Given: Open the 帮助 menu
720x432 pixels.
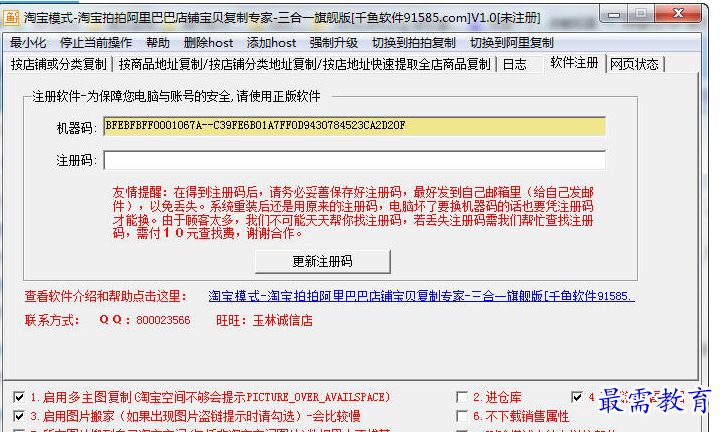Looking at the screenshot, I should (x=158, y=43).
